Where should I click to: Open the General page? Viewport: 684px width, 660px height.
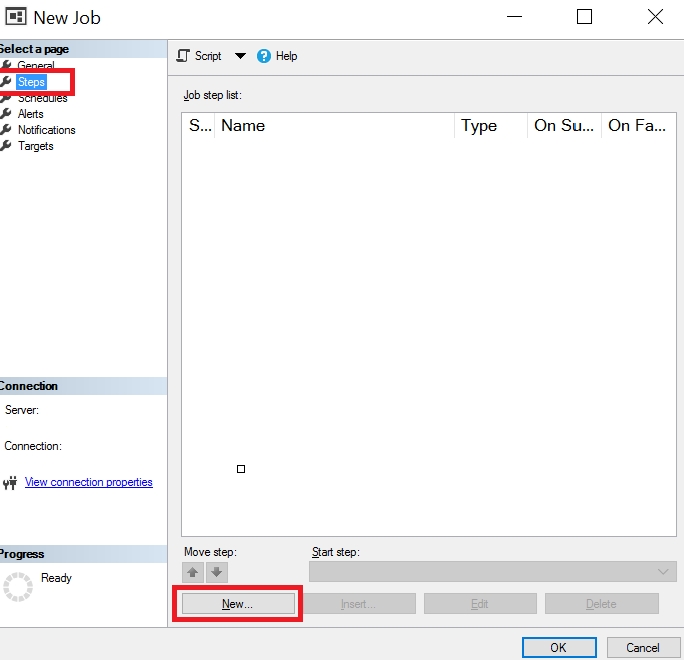36,65
